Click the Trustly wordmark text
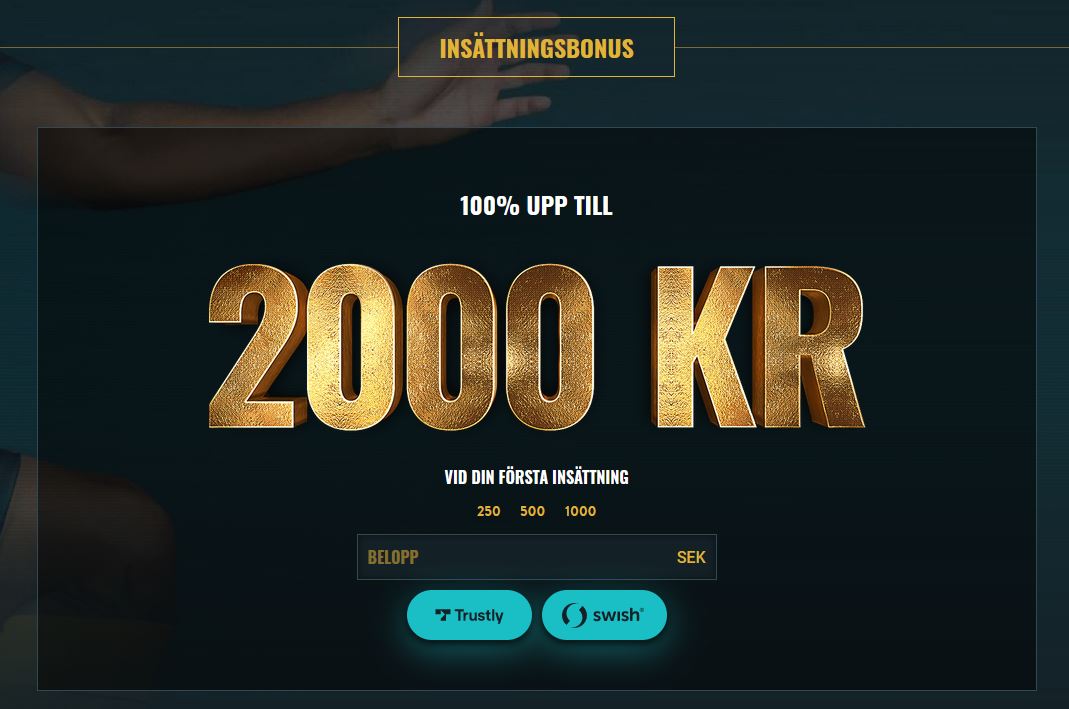The width and height of the screenshot is (1069, 709). [479, 616]
